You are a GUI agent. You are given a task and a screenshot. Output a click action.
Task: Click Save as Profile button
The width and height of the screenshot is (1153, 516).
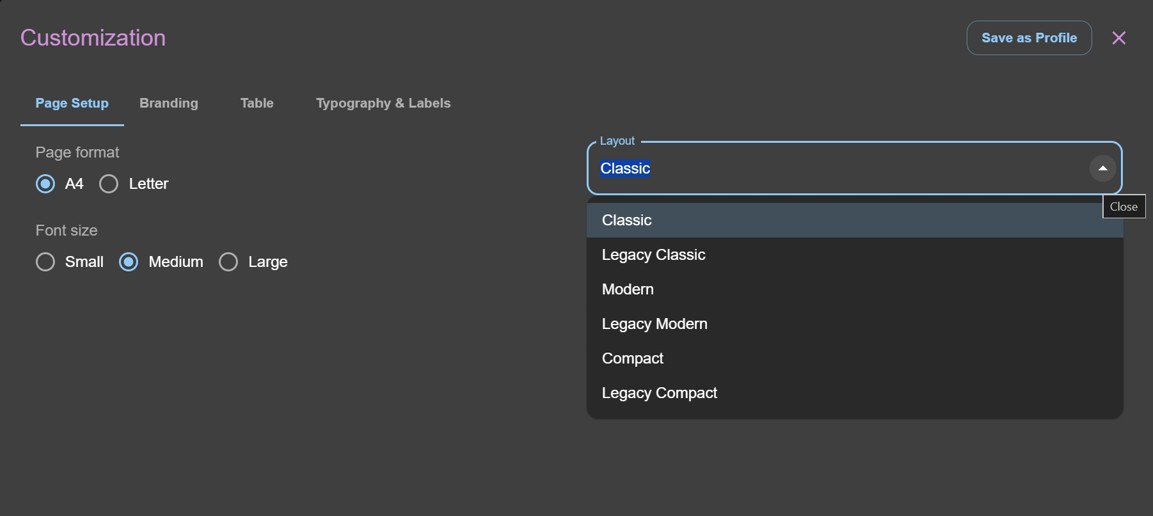(1029, 37)
